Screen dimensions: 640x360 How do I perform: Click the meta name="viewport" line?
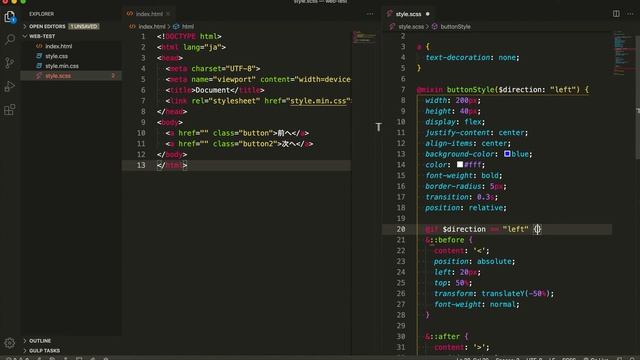click(258, 79)
